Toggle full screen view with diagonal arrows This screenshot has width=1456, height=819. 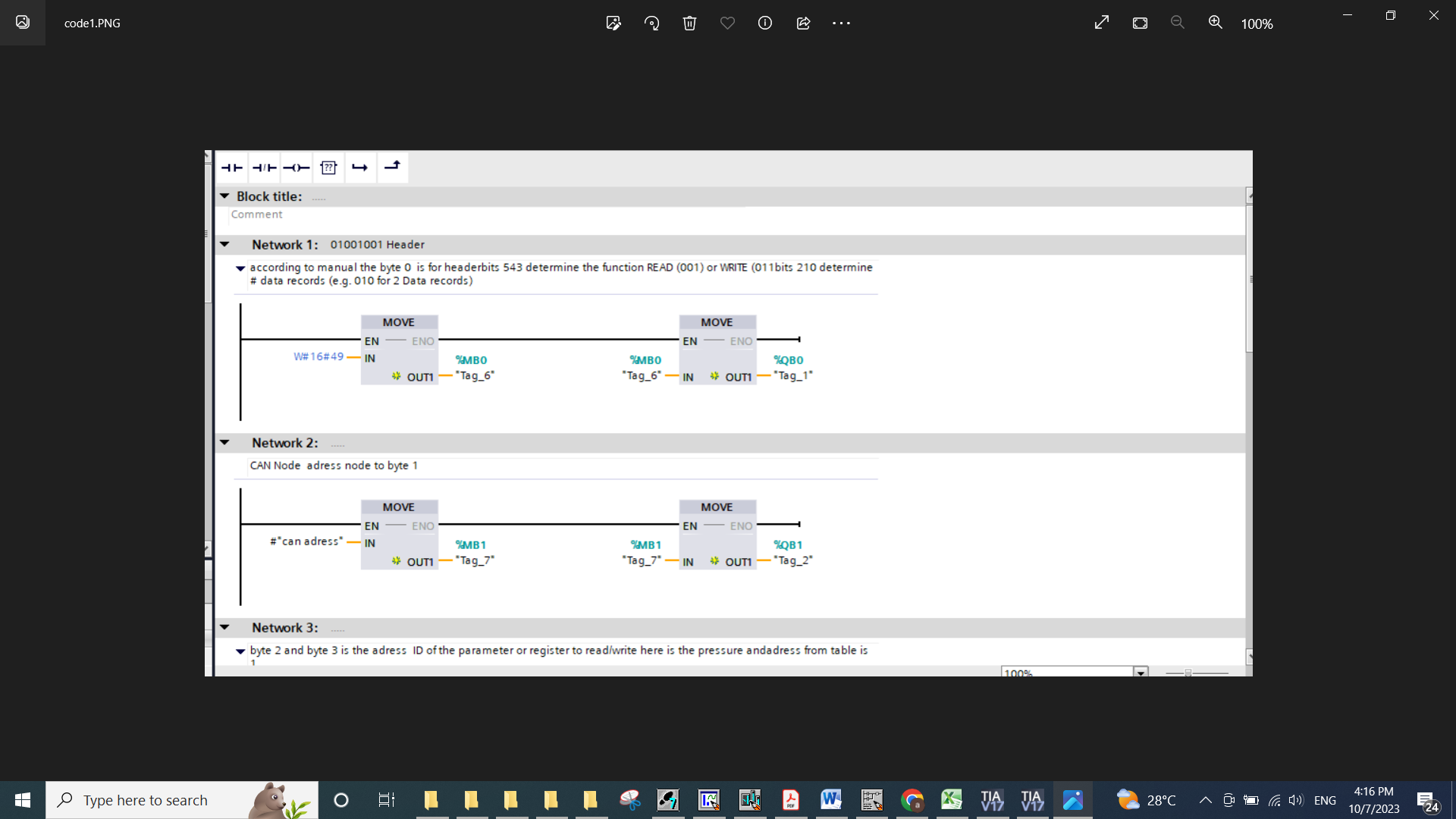pyautogui.click(x=1102, y=23)
